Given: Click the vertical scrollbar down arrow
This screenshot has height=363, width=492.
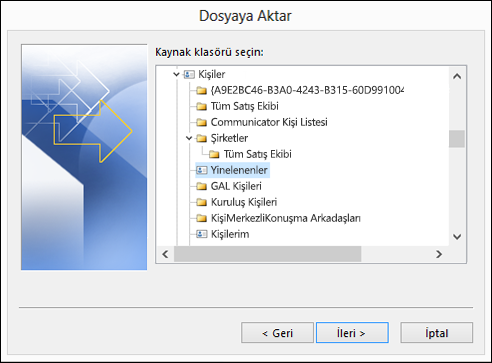Looking at the screenshot, I should point(457,237).
